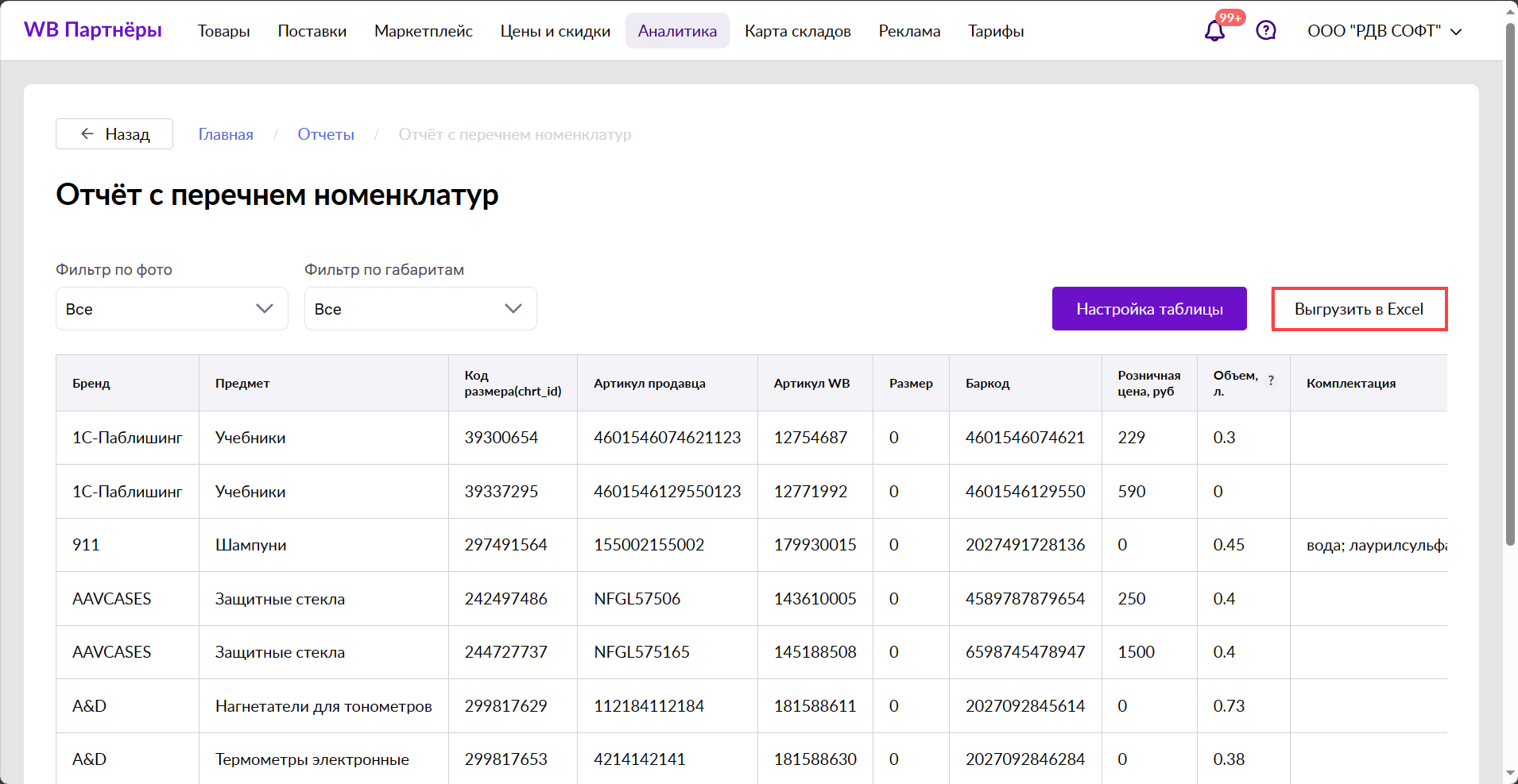
Task: Click Выгрузить в Excel button
Action: pos(1358,309)
